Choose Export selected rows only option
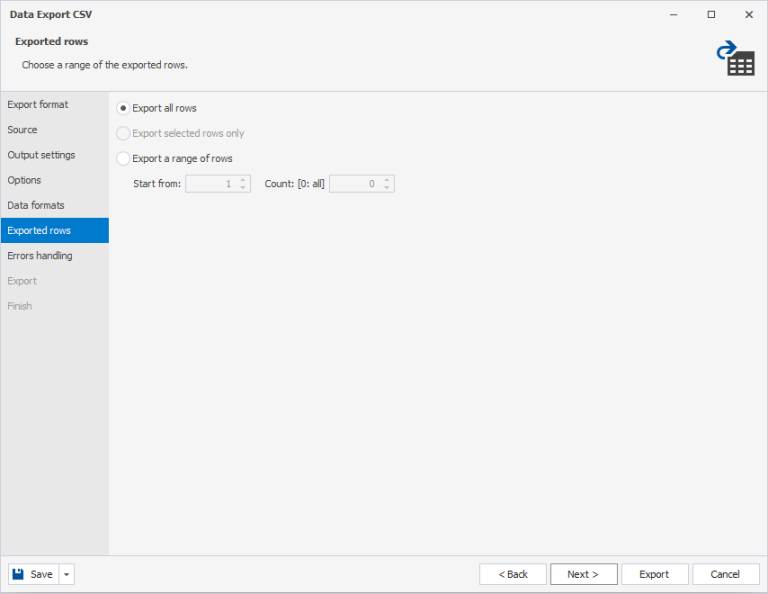The image size is (768, 594). point(124,133)
